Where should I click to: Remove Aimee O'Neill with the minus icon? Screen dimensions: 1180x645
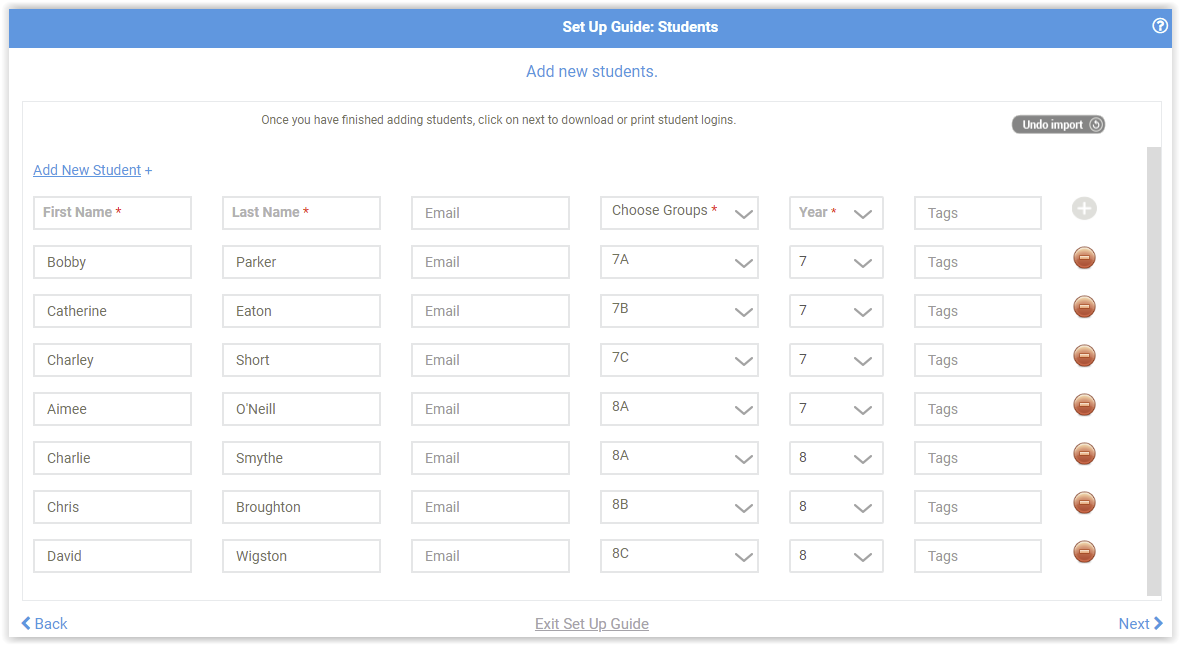(1084, 405)
